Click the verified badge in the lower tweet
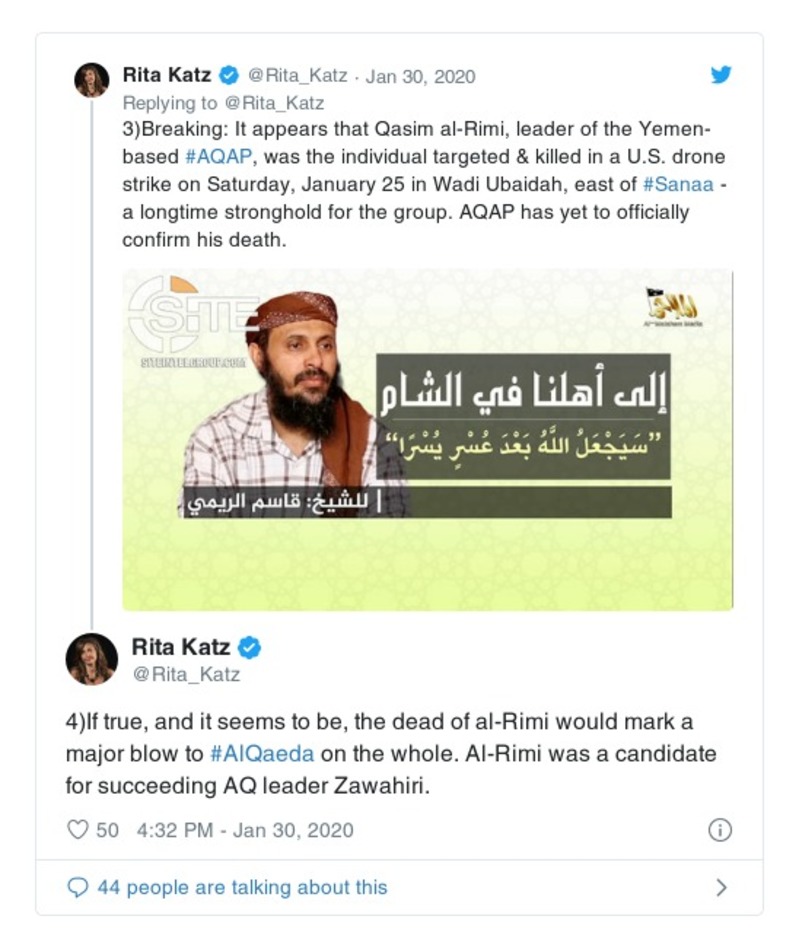Screen dimensions: 799x951 pos(250,648)
